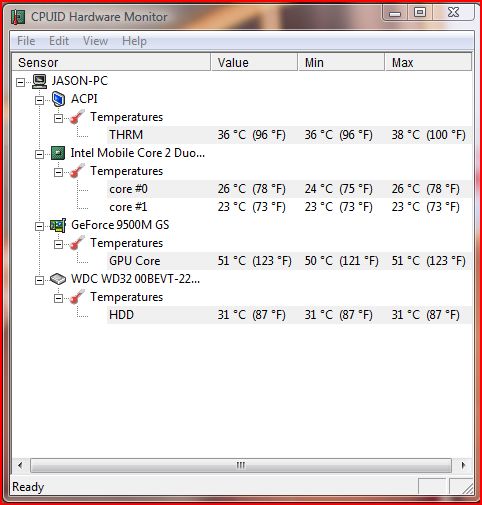Image resolution: width=482 pixels, height=505 pixels.
Task: Click the thermometer icon under WDC WD32
Action: click(x=77, y=297)
